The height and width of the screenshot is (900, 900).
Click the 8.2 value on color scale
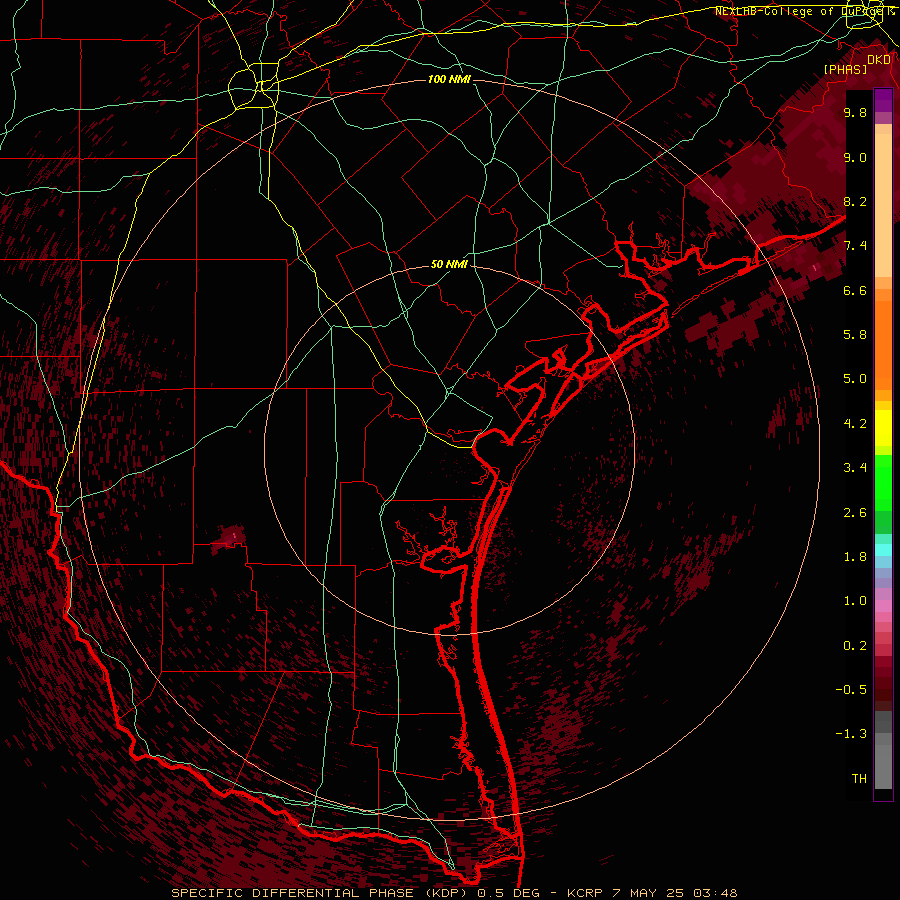[x=855, y=201]
